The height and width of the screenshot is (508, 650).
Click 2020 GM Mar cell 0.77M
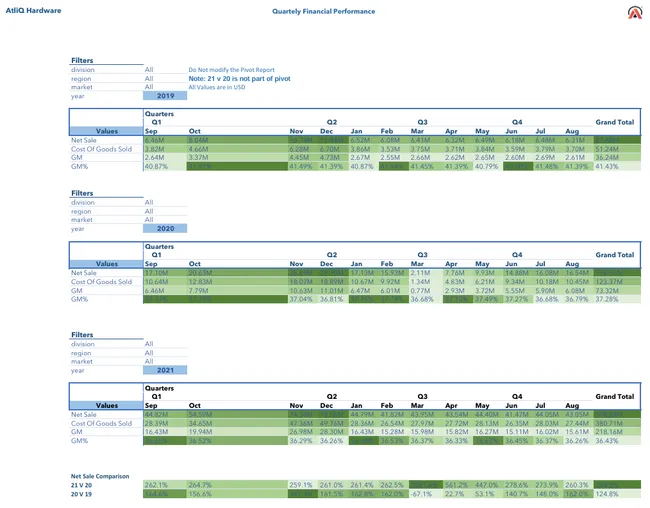pos(426,291)
